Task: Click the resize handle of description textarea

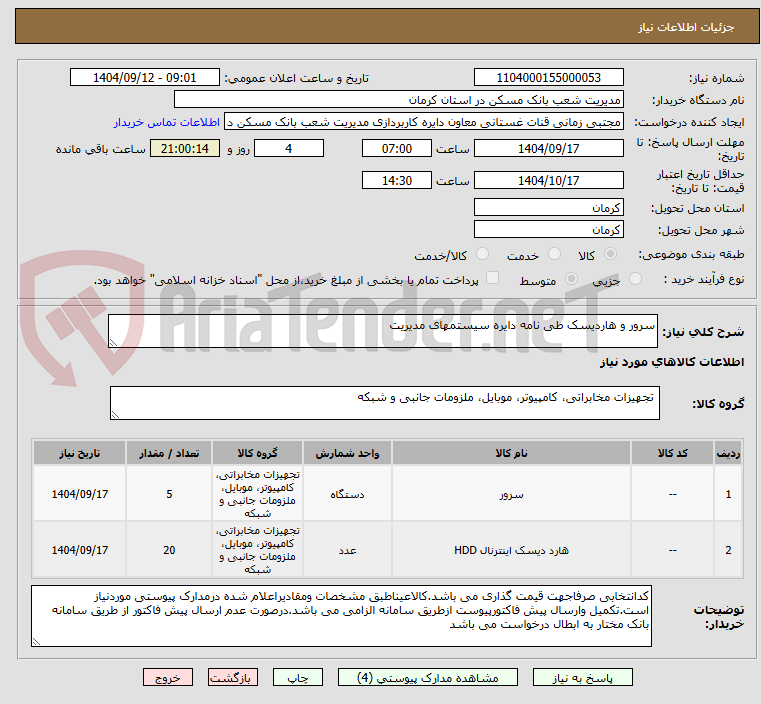Action: (x=113, y=343)
